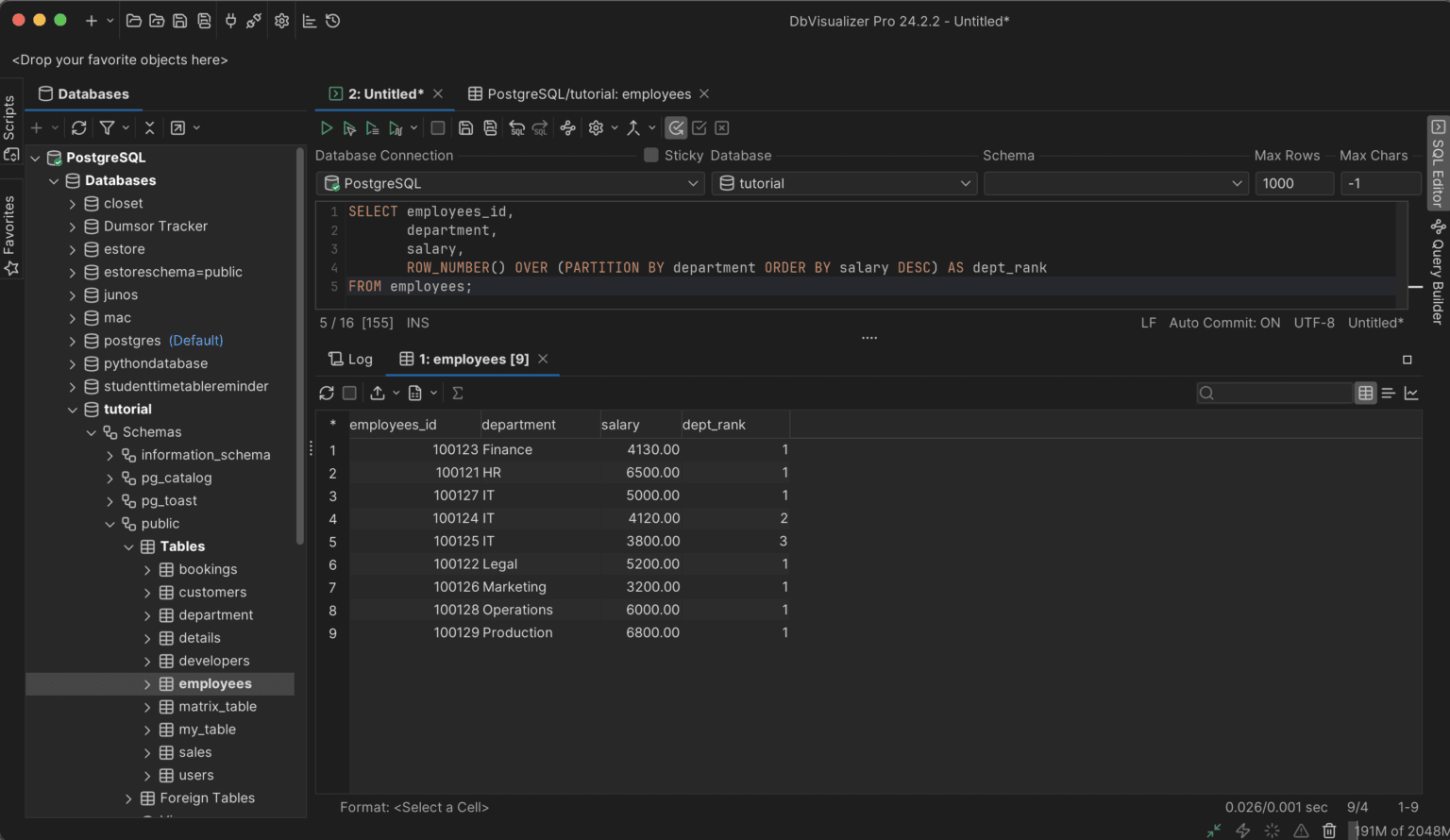Click the (Default) link next to postgres
This screenshot has height=840, width=1450.
pos(195,340)
